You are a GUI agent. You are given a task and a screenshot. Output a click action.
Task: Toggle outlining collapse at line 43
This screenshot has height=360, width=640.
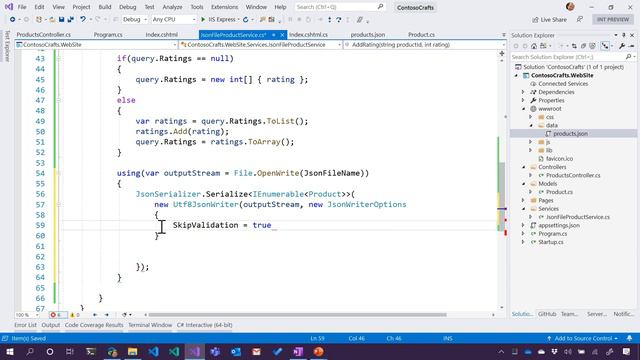(58, 58)
